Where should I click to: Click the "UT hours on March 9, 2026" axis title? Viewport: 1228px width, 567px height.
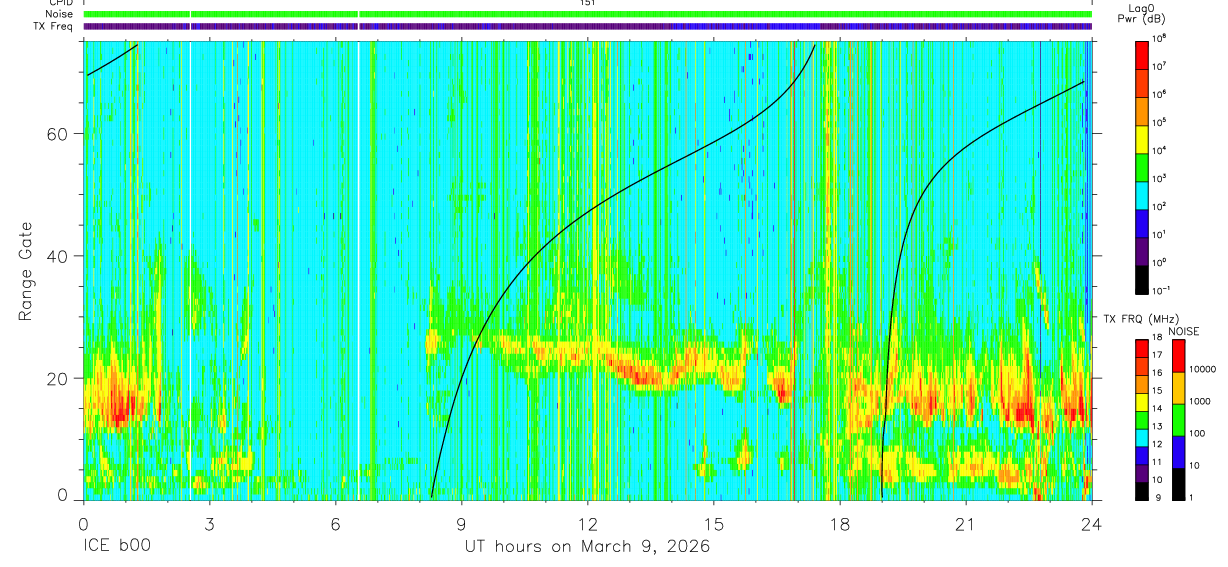tap(587, 547)
